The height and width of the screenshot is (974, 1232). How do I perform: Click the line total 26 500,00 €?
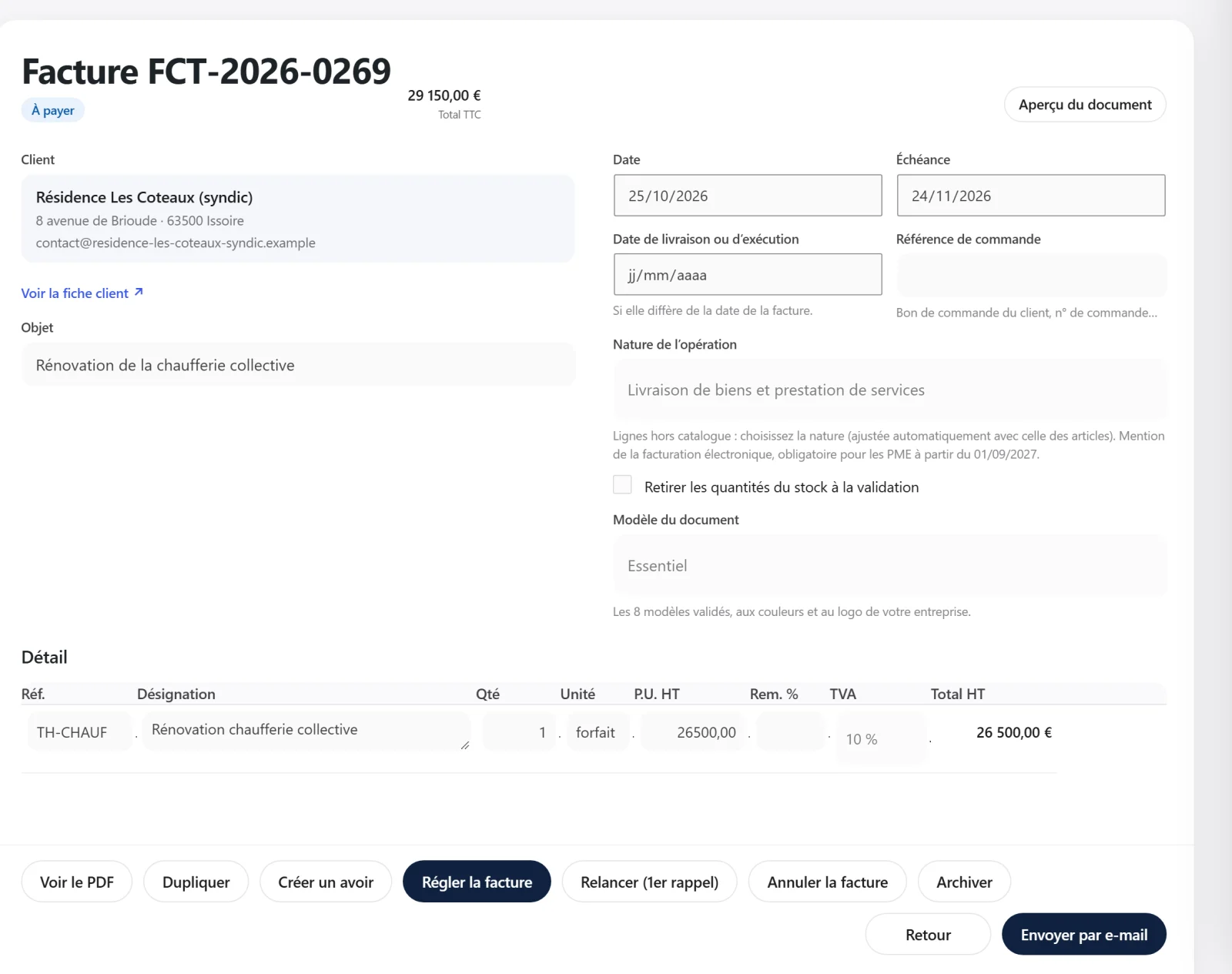1014,732
